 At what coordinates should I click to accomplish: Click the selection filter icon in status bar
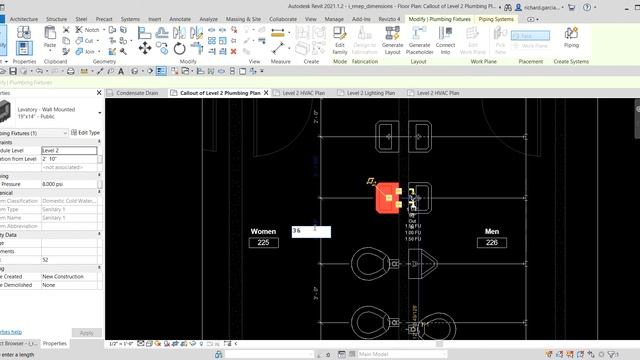coord(612,354)
